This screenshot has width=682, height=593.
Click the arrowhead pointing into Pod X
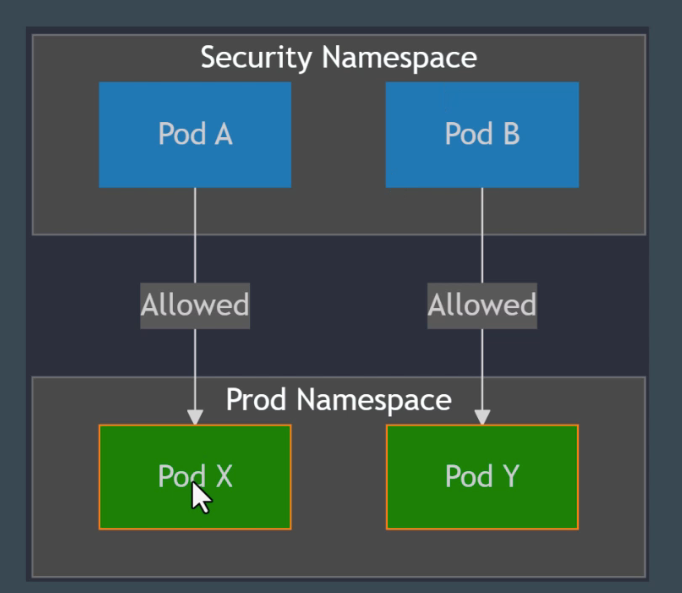195,416
